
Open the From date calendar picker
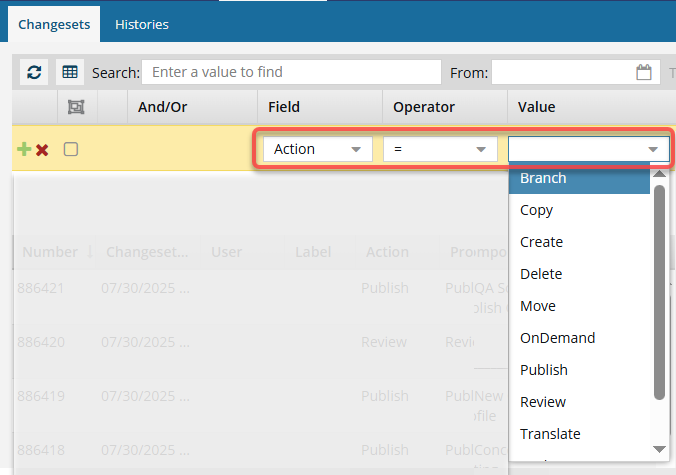click(644, 72)
